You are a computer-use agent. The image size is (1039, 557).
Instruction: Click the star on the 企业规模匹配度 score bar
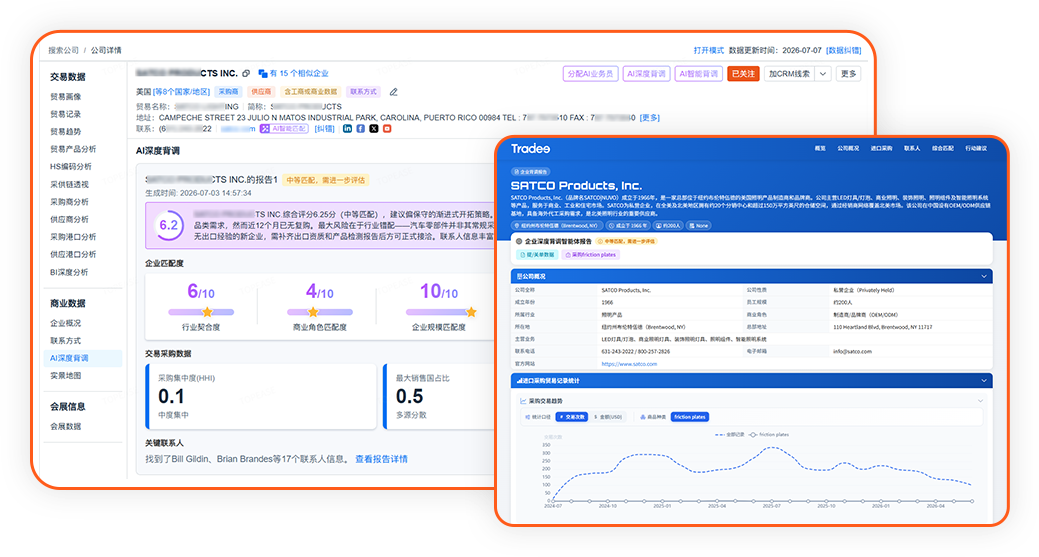pos(471,312)
